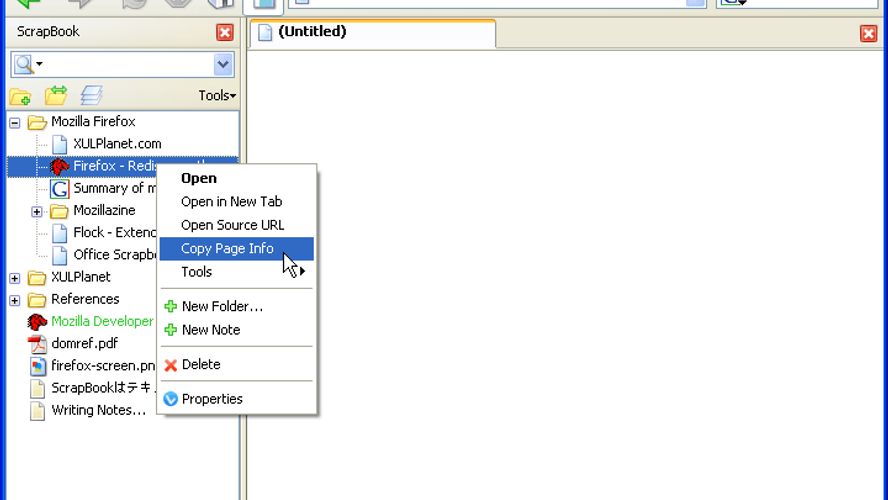Click the domref.pdf PDF icon

coord(37,344)
